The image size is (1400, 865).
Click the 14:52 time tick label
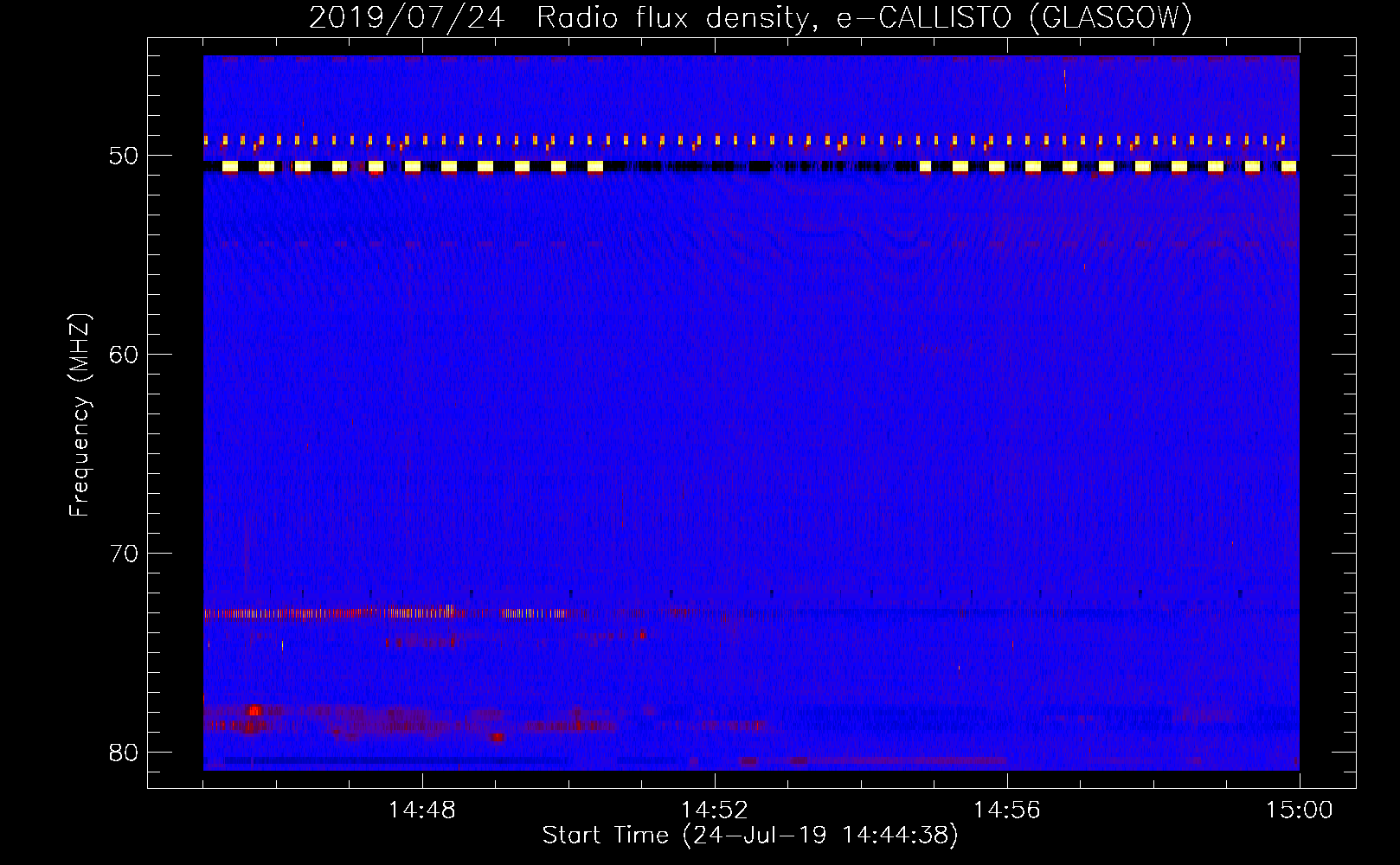click(715, 811)
